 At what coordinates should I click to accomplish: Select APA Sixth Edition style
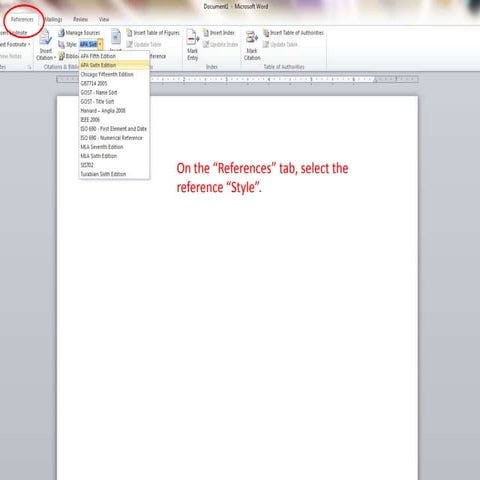tap(114, 65)
